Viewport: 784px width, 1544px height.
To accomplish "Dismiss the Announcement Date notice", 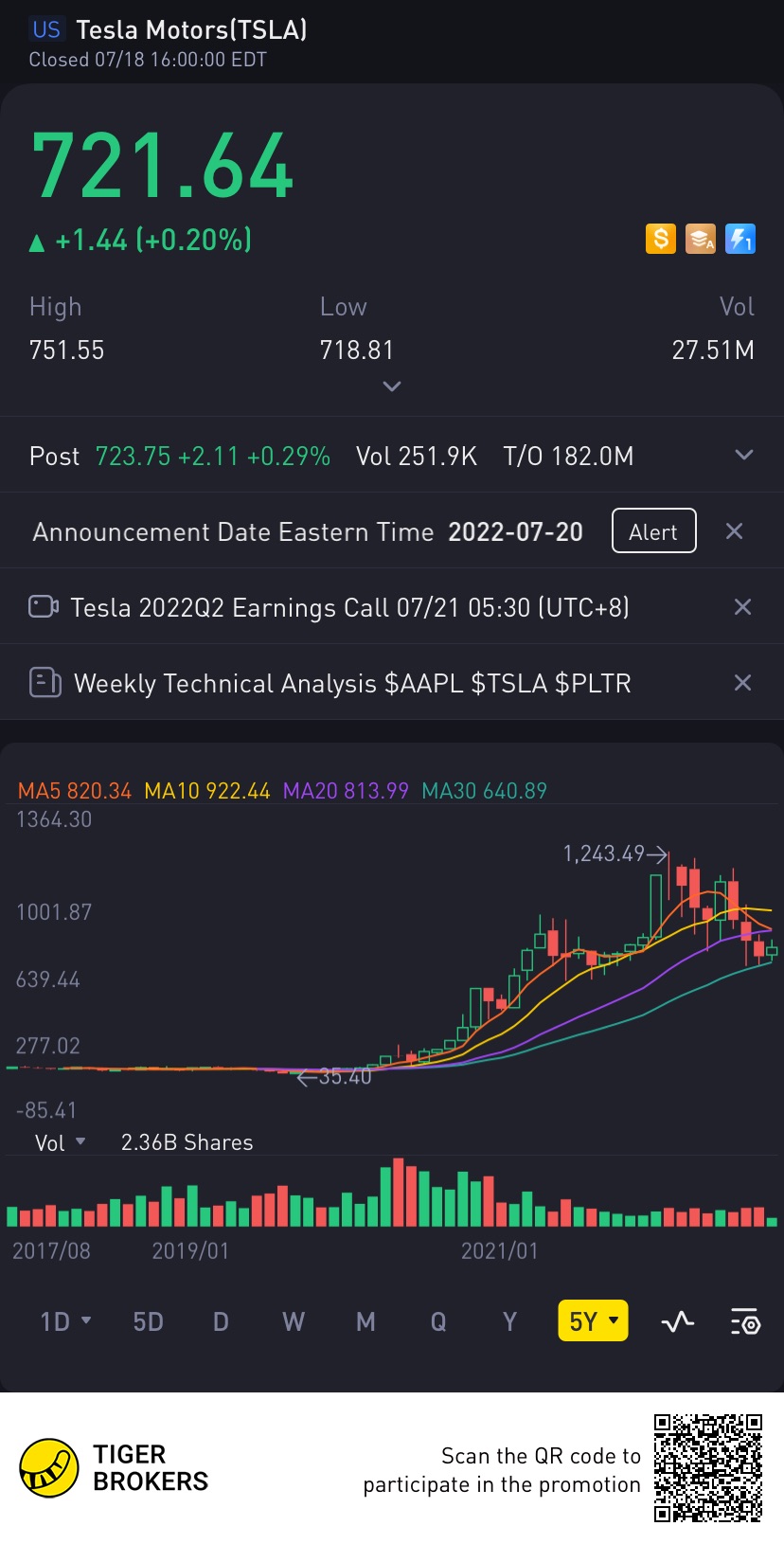I will (734, 531).
